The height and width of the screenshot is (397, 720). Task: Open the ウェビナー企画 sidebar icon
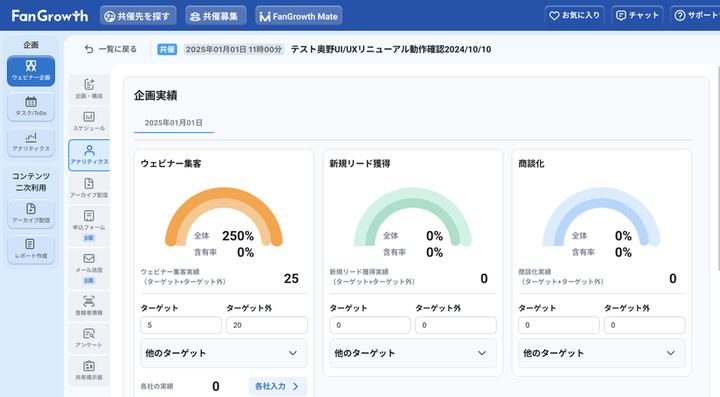(31, 71)
